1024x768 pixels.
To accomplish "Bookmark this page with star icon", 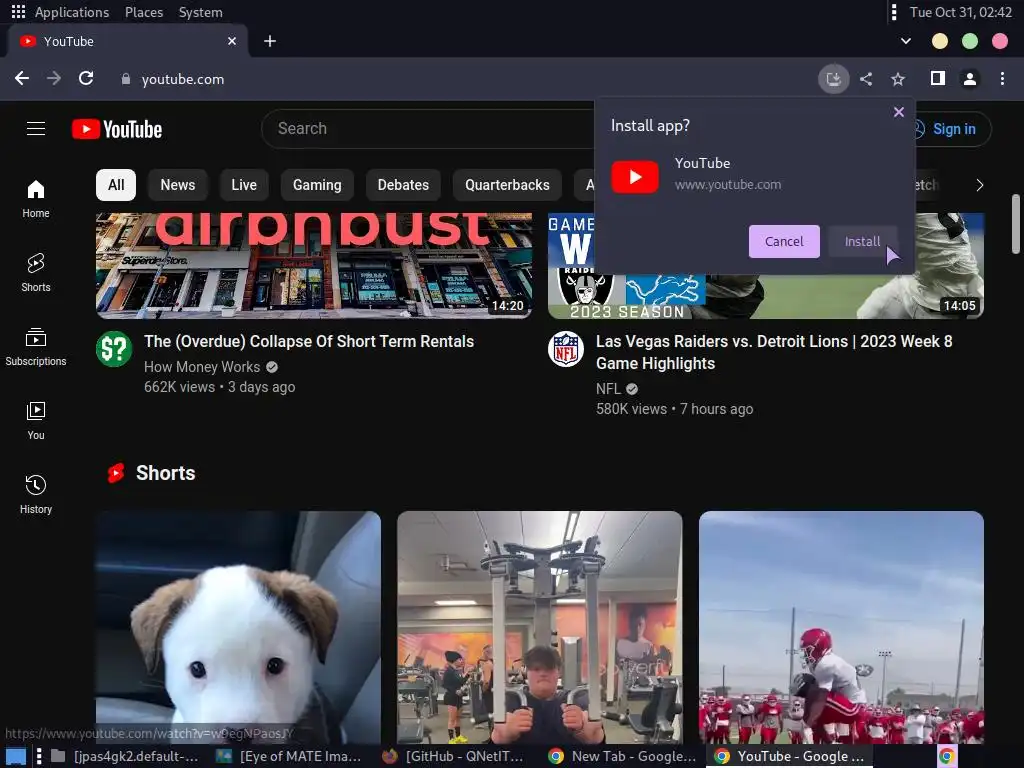I will pyautogui.click(x=898, y=79).
